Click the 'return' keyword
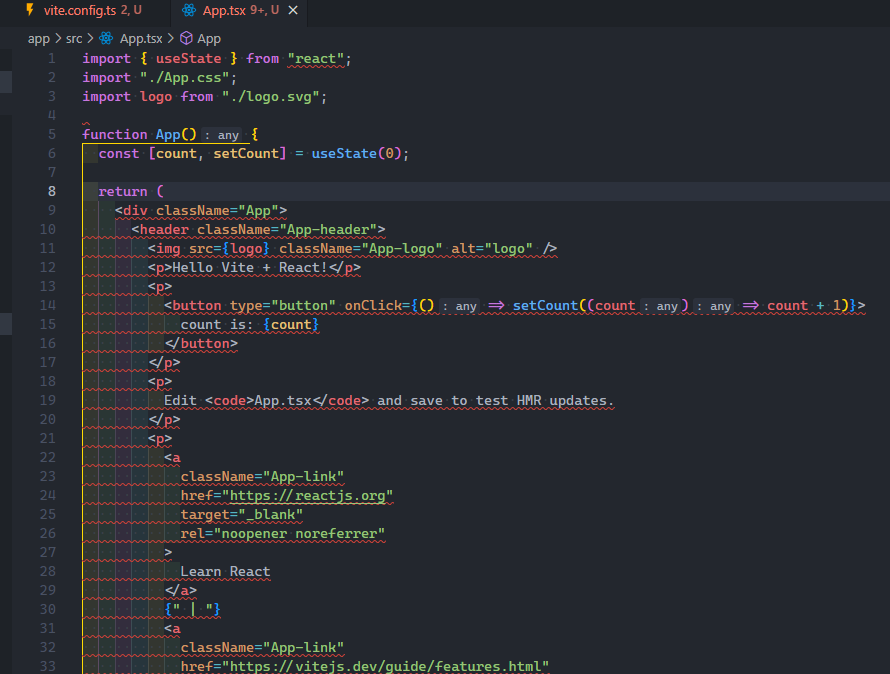This screenshot has width=890, height=674. tap(123, 191)
